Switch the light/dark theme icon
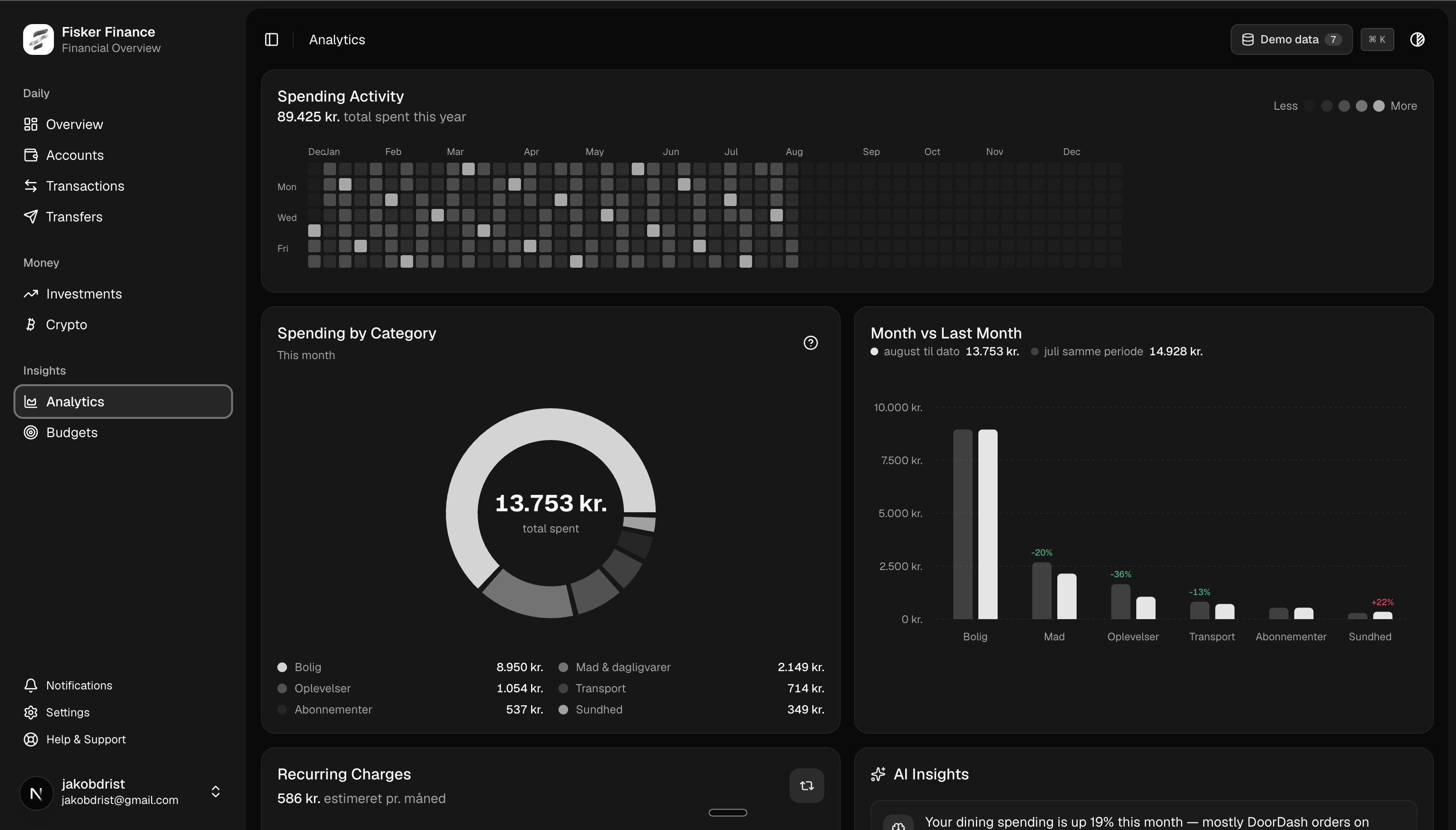The image size is (1456, 830). point(1417,39)
